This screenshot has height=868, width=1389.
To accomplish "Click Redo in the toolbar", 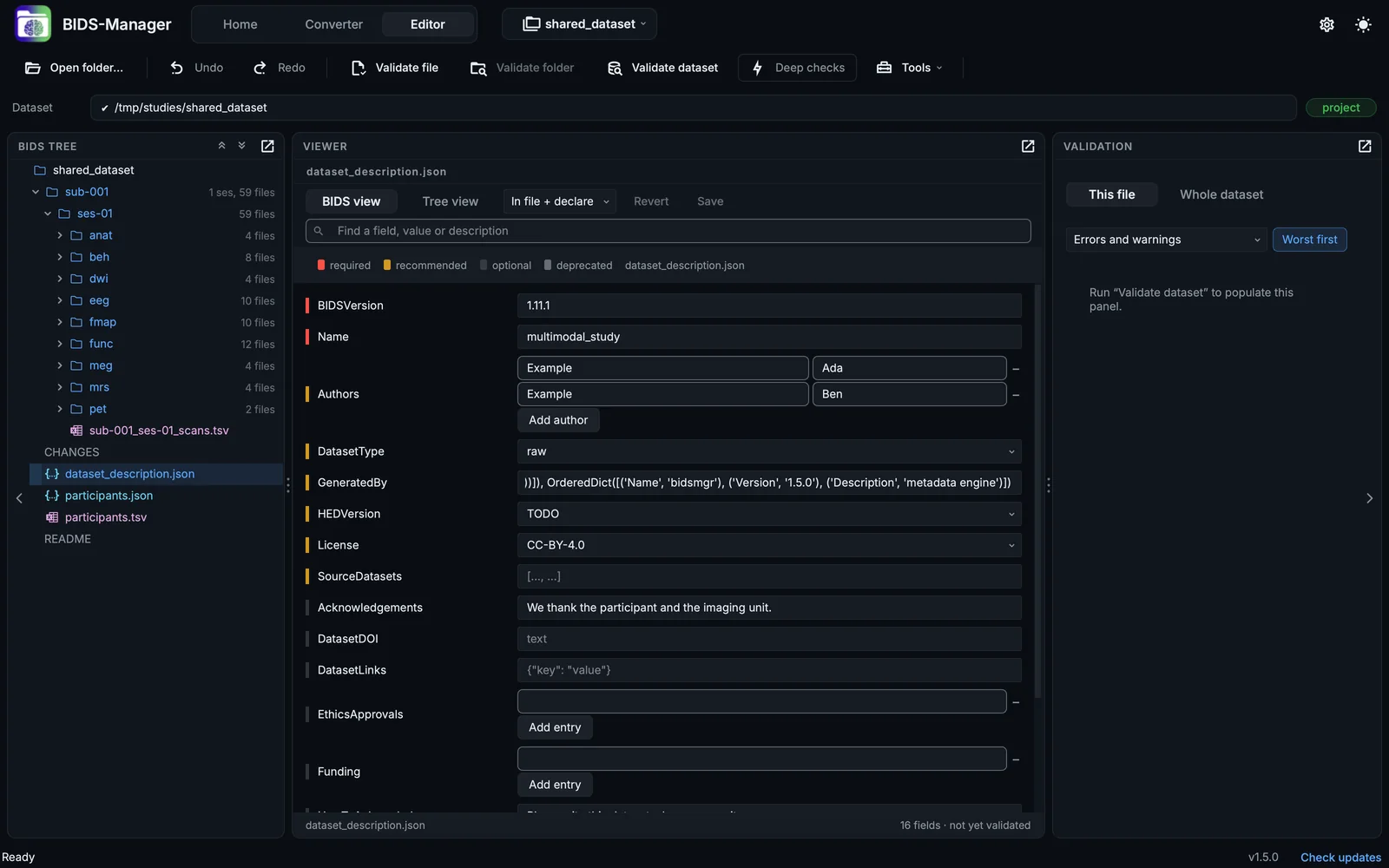I will tap(280, 68).
